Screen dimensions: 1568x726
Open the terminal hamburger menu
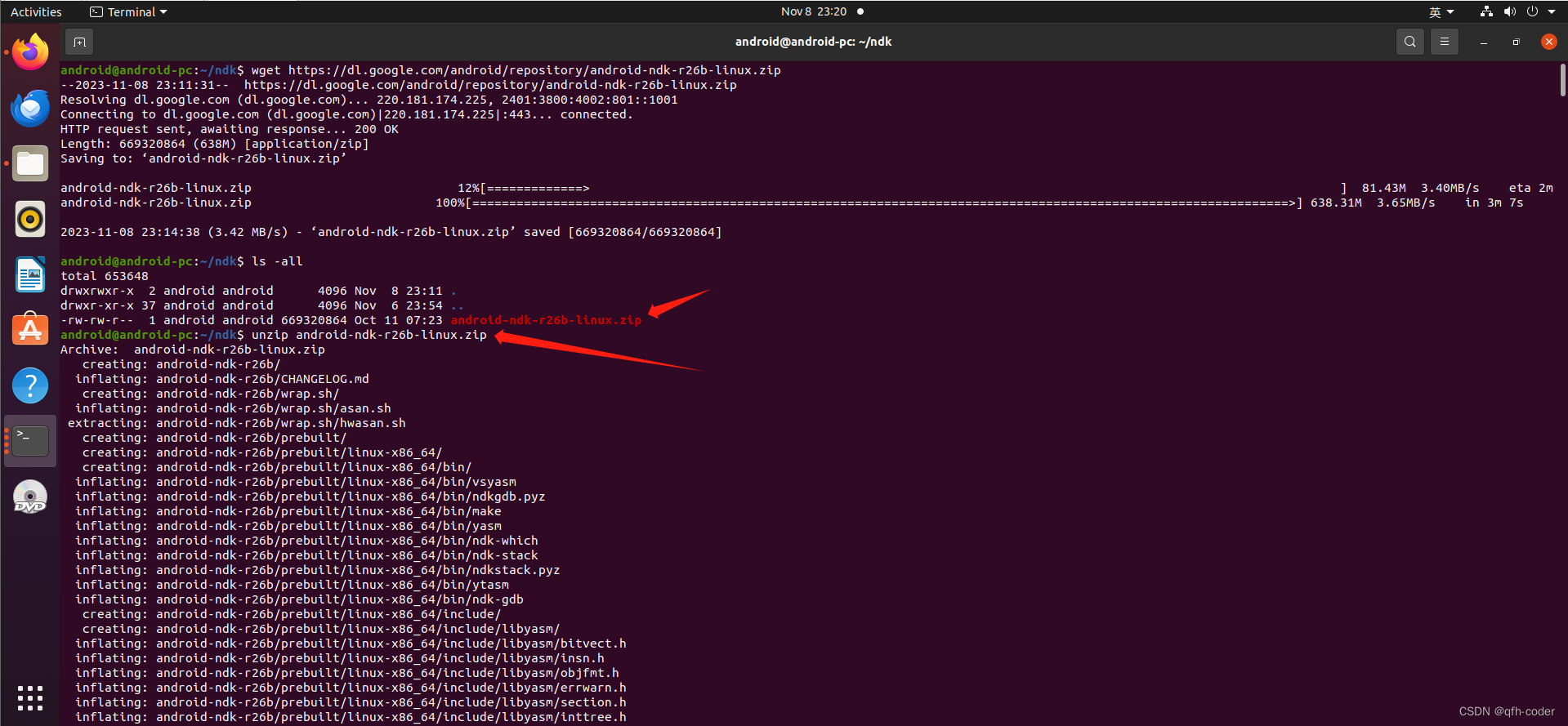point(1445,42)
